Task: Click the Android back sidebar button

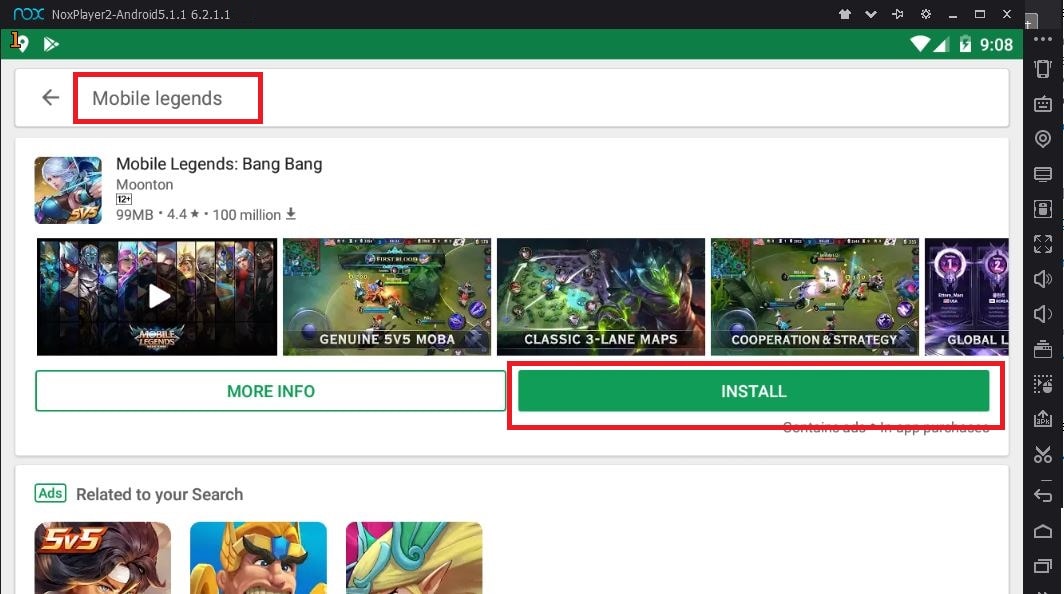Action: [x=1043, y=495]
